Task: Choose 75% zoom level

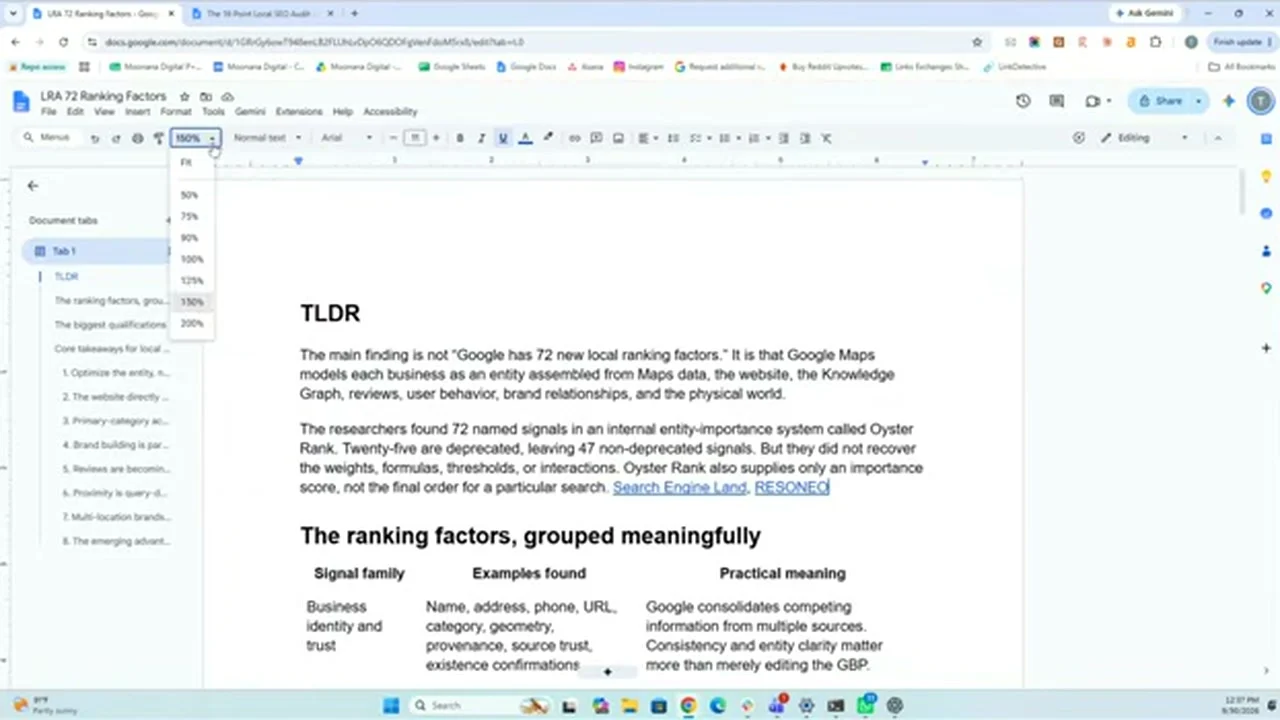Action: pyautogui.click(x=190, y=216)
